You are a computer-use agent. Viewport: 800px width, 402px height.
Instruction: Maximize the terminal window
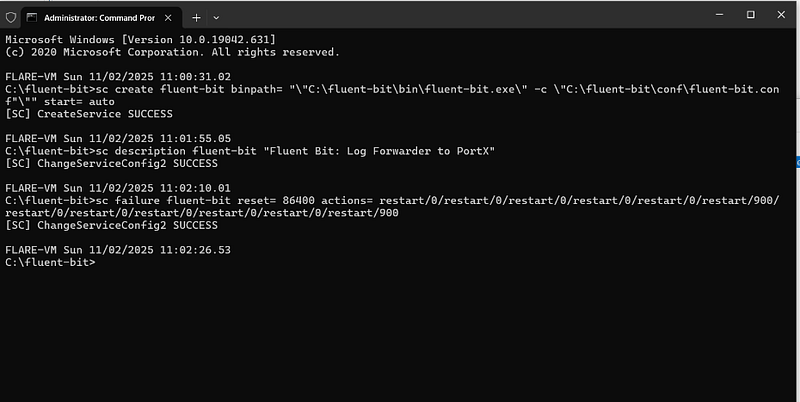[x=751, y=15]
